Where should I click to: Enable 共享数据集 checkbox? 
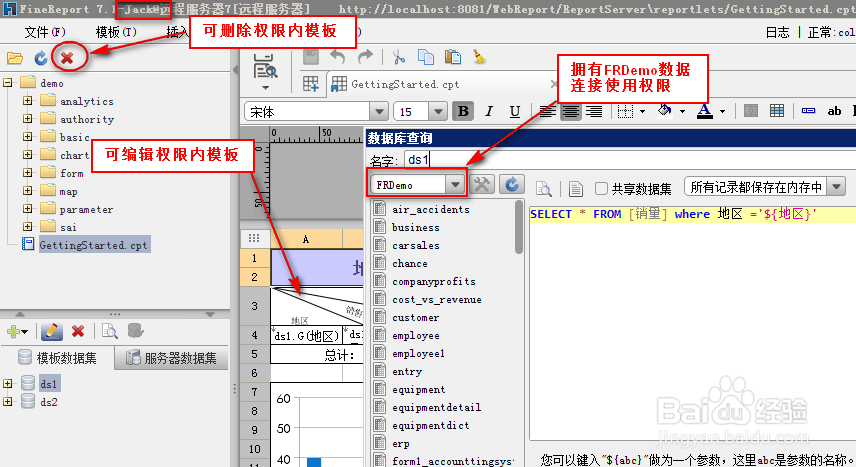[x=601, y=188]
